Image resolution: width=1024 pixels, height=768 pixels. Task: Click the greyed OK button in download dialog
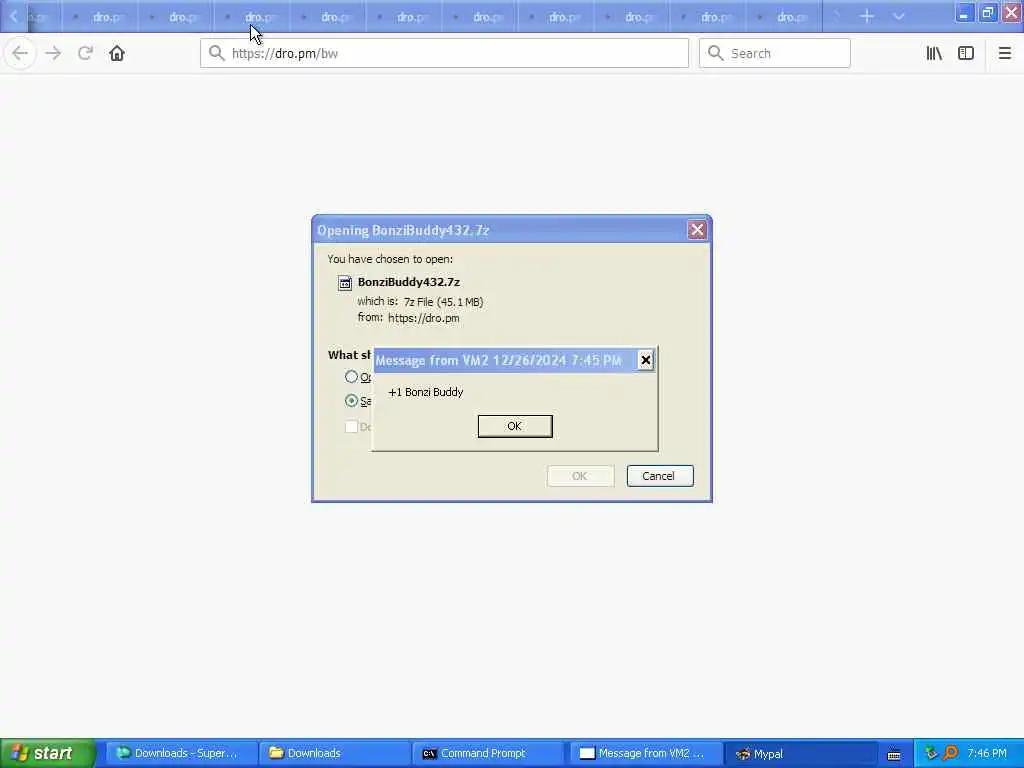coord(580,475)
